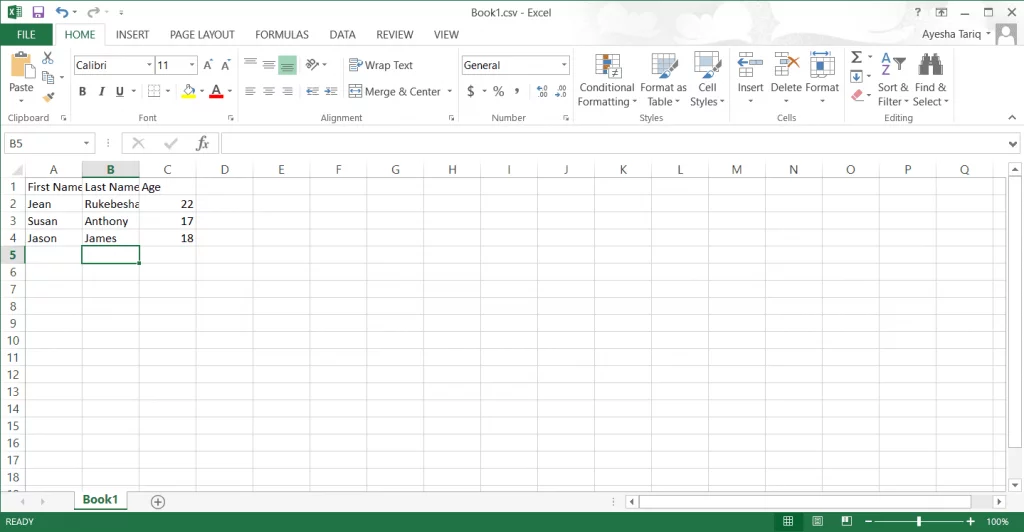Toggle Align Left for cell text
This screenshot has width=1024, height=532.
pyautogui.click(x=250, y=91)
